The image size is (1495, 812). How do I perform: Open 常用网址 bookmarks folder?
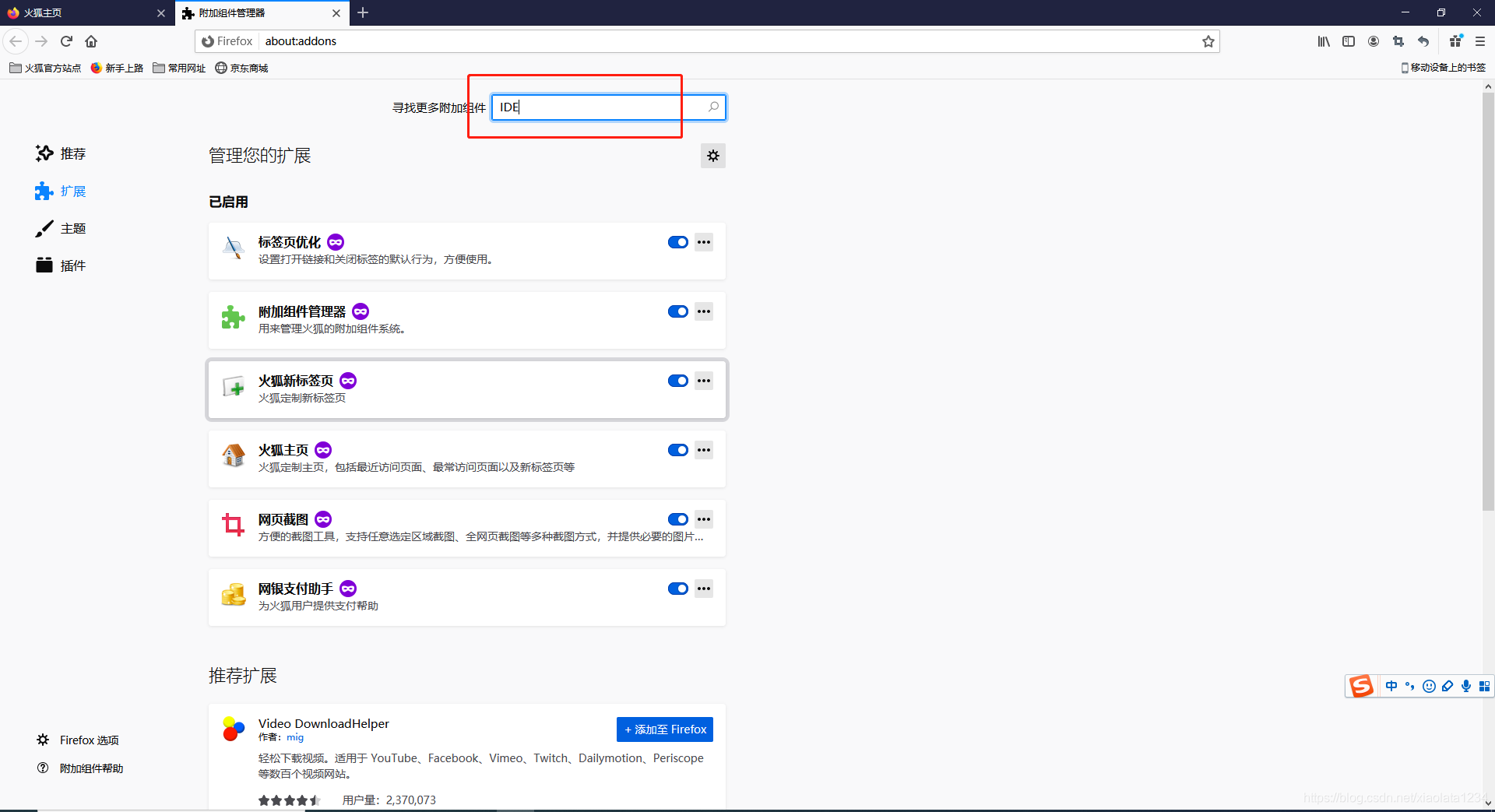179,68
